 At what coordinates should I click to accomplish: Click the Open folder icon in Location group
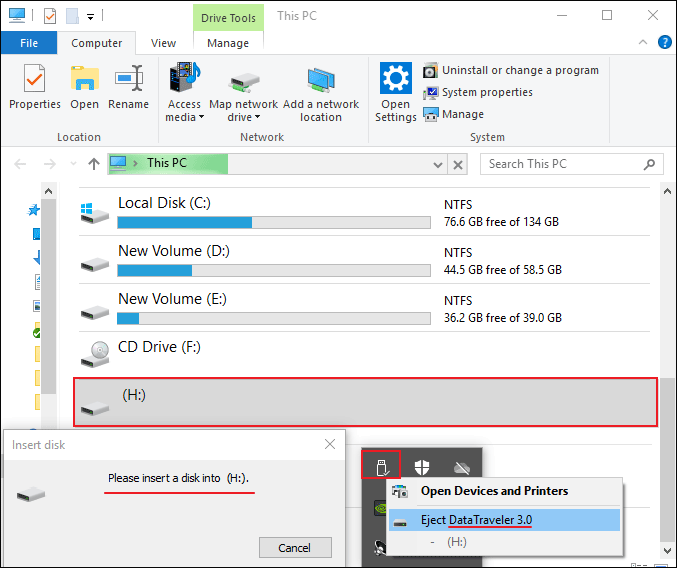pos(85,86)
